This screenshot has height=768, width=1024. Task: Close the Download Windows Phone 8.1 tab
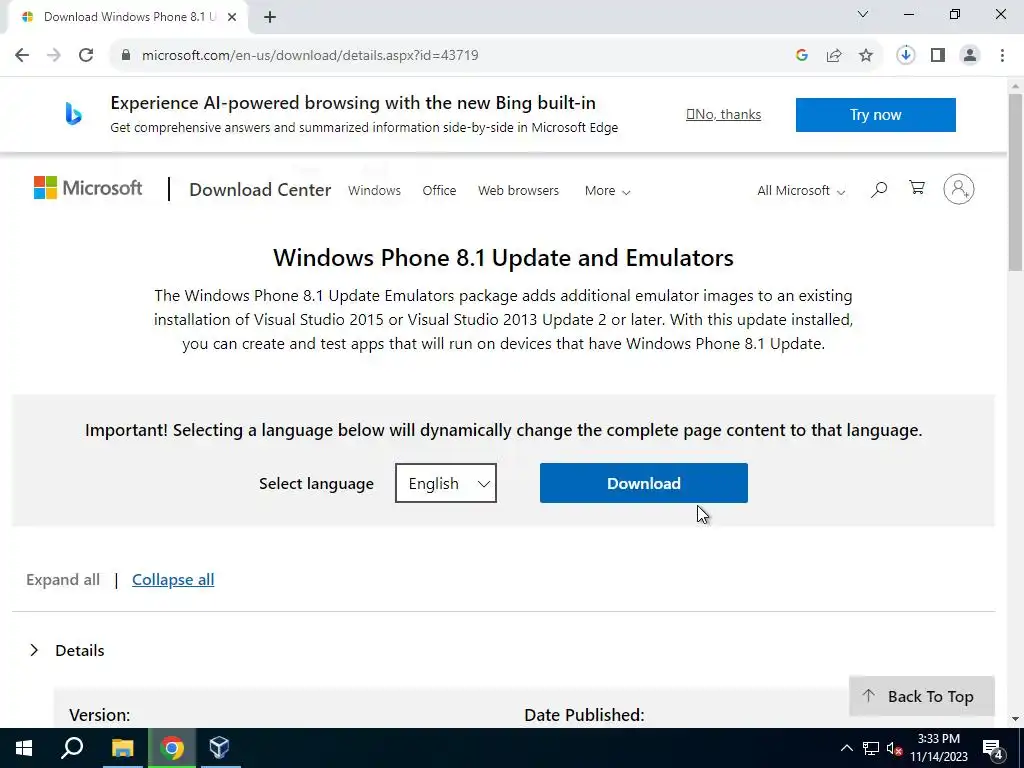(232, 18)
